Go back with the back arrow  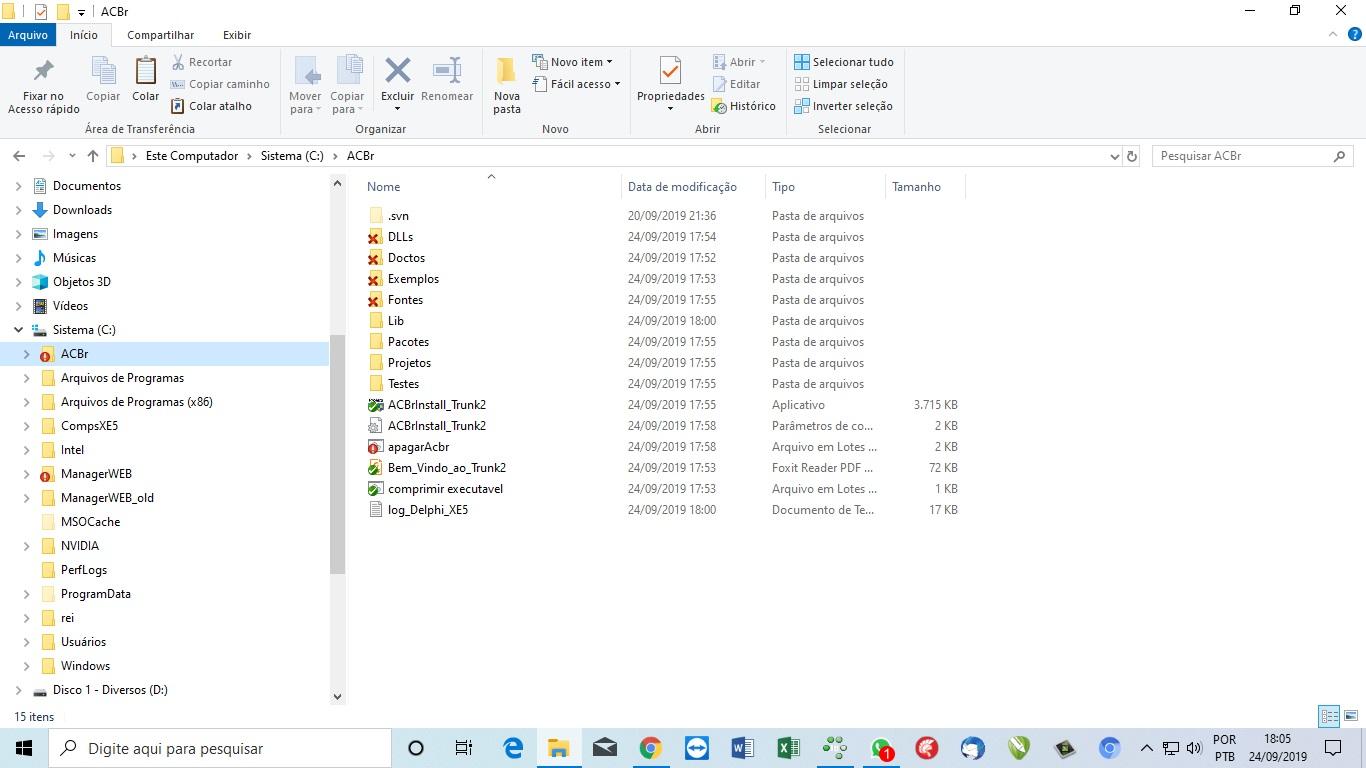[x=19, y=156]
